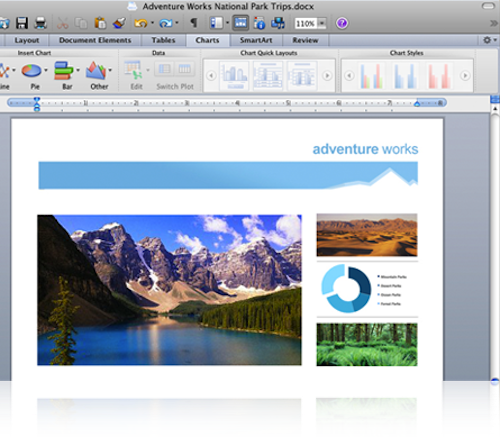Switch Plot to rows icon
Image resolution: width=500 pixels, height=437 pixels.
(164, 69)
